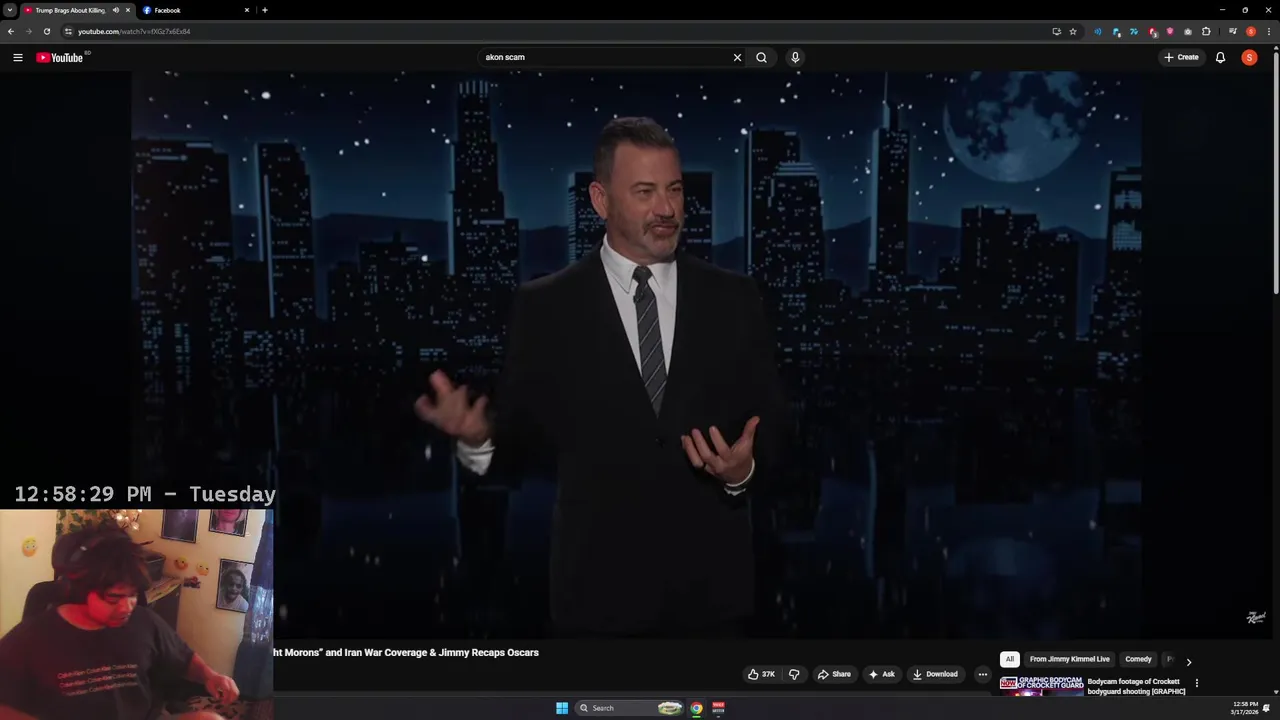Go back in browser history
Image resolution: width=1280 pixels, height=720 pixels.
[x=11, y=31]
